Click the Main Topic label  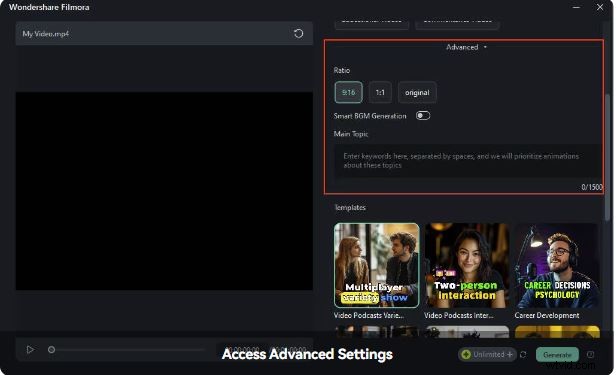point(351,134)
